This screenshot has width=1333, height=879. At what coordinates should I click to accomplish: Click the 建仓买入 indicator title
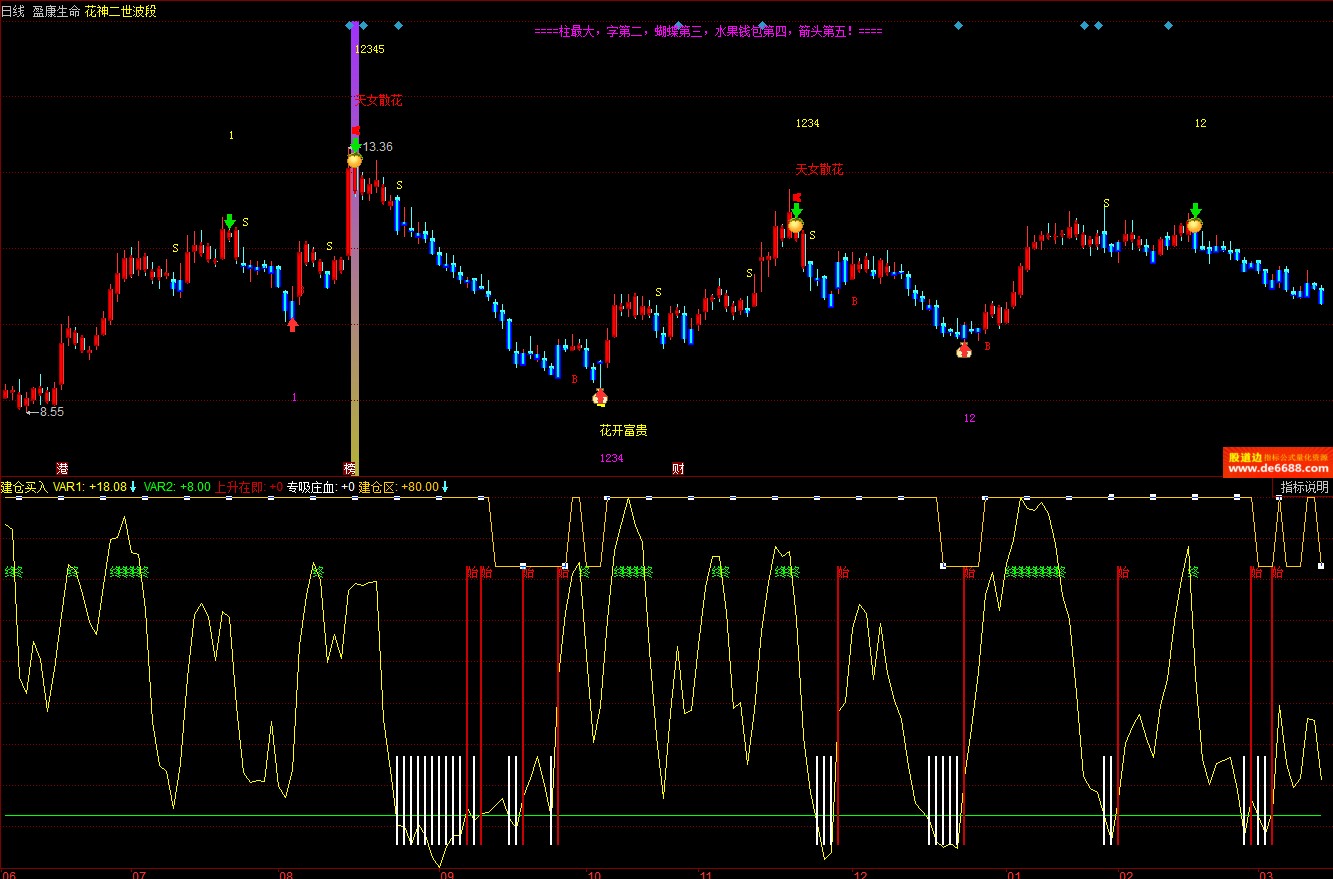click(x=24, y=487)
